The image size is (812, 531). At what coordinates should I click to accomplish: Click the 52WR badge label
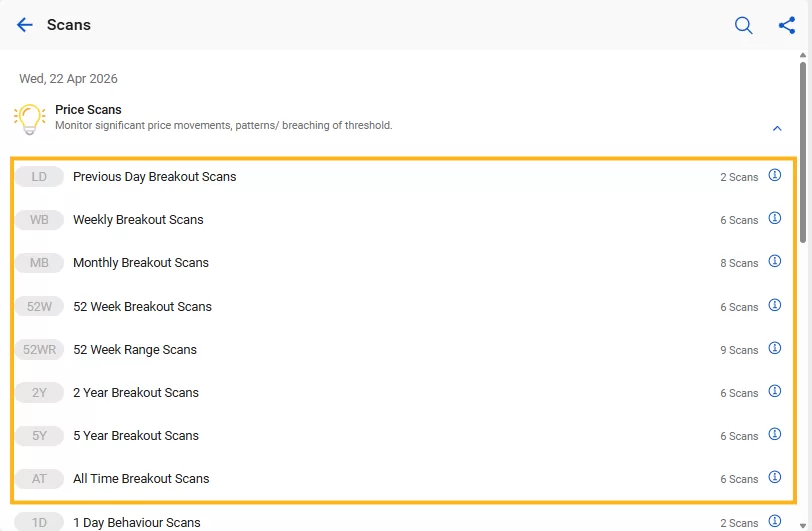tap(39, 350)
